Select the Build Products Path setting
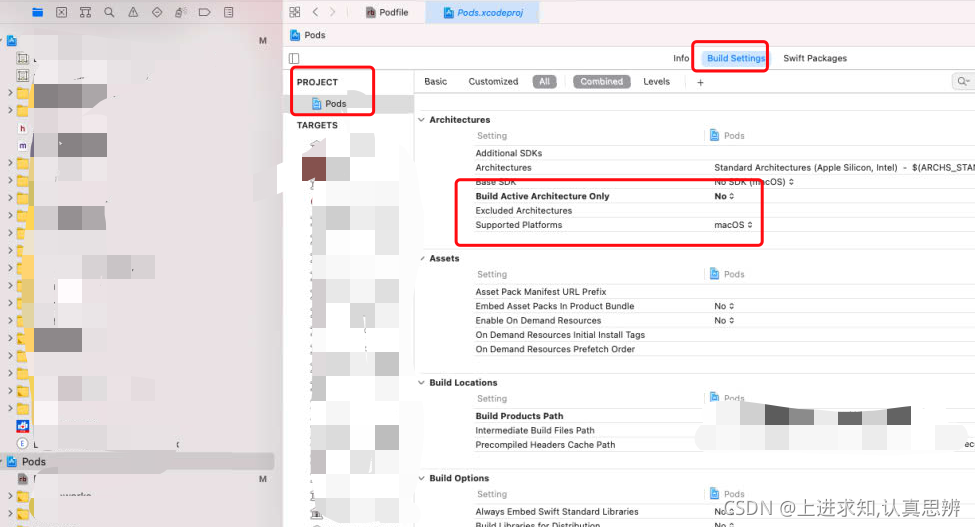Image resolution: width=975 pixels, height=527 pixels. (519, 416)
